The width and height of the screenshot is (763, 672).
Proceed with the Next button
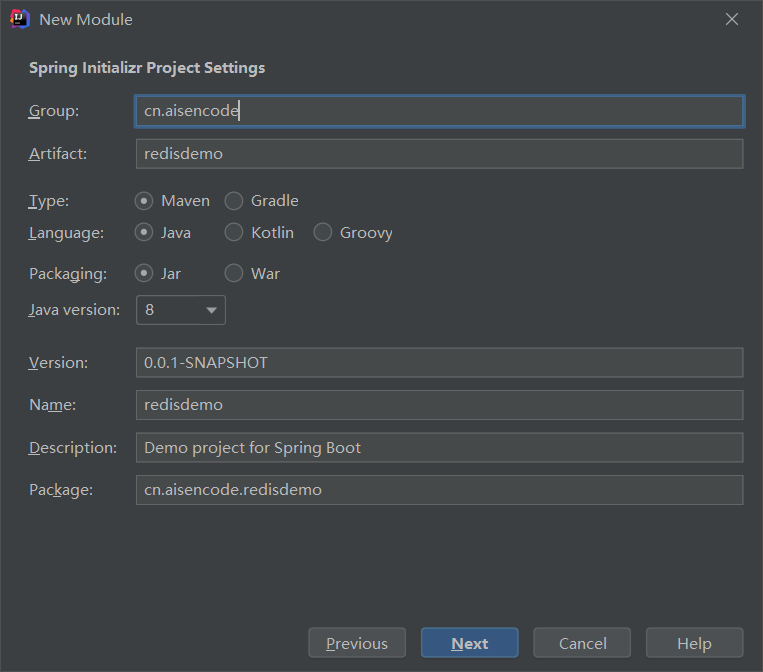coord(470,643)
